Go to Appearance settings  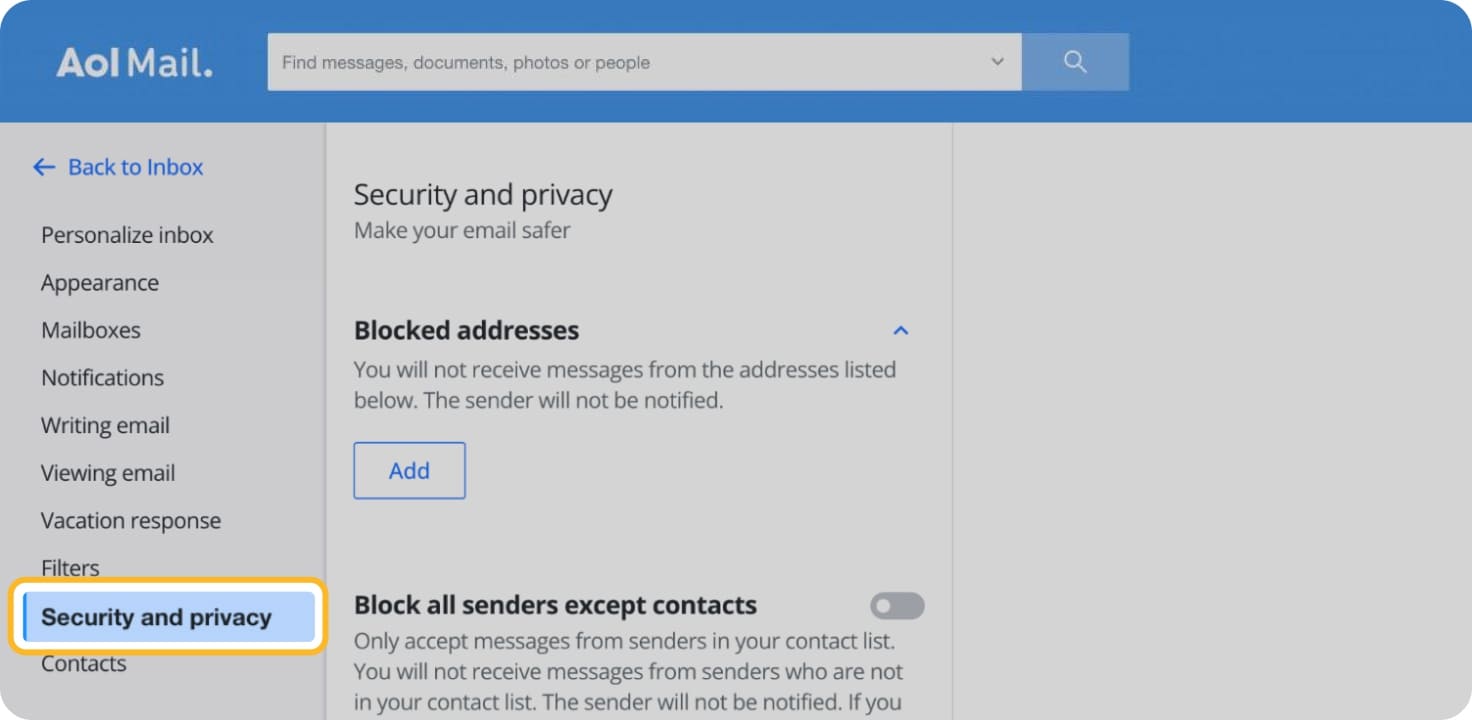(100, 283)
